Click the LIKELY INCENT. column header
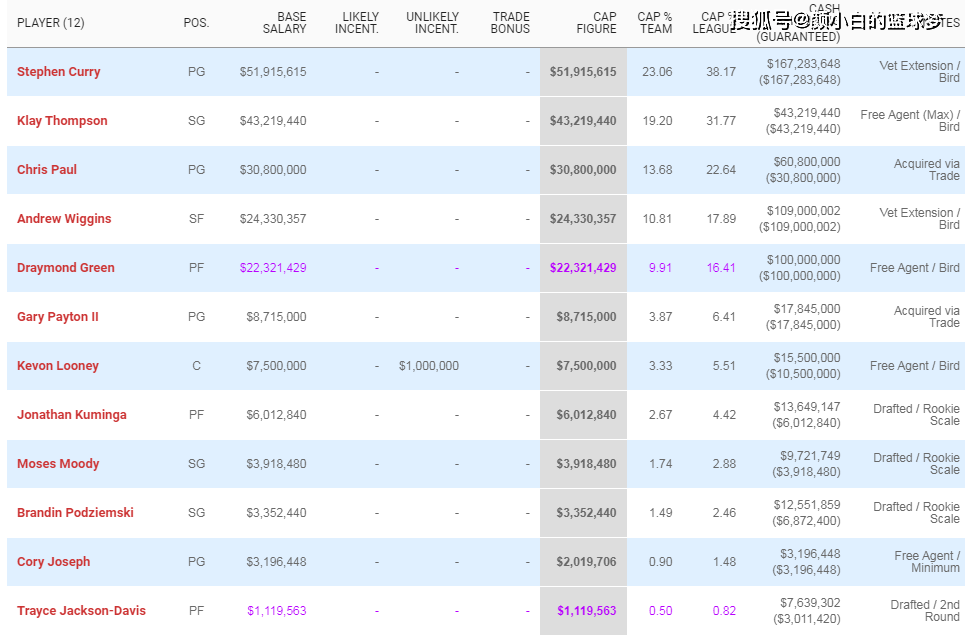965x642 pixels. (357, 23)
